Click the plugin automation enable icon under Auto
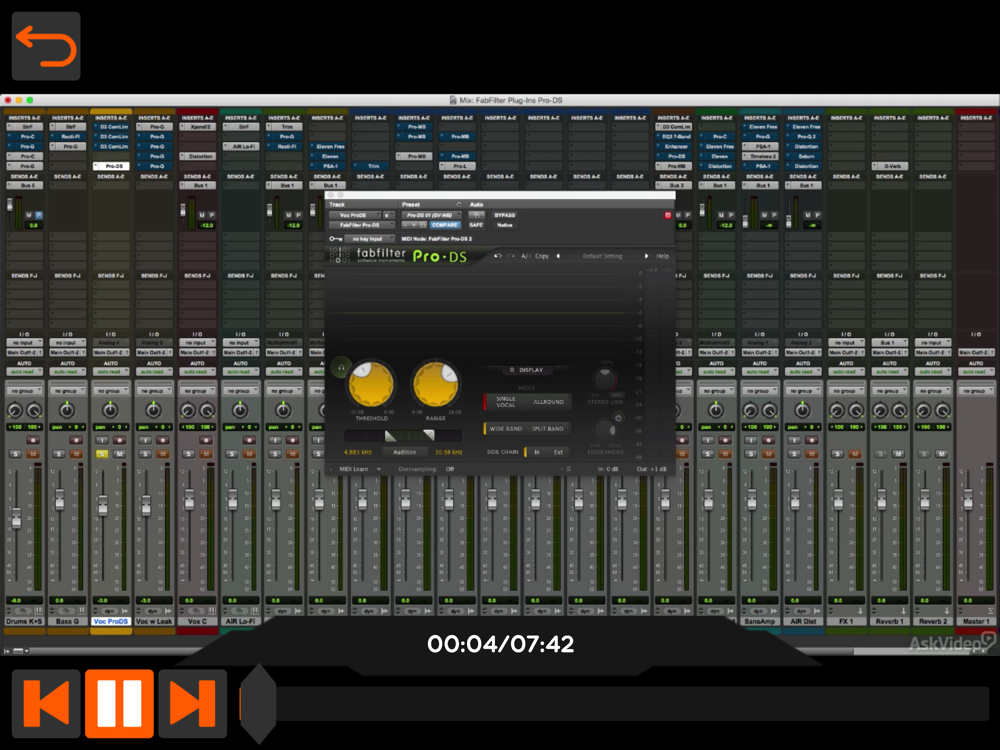This screenshot has height=750, width=1000. pyautogui.click(x=476, y=215)
